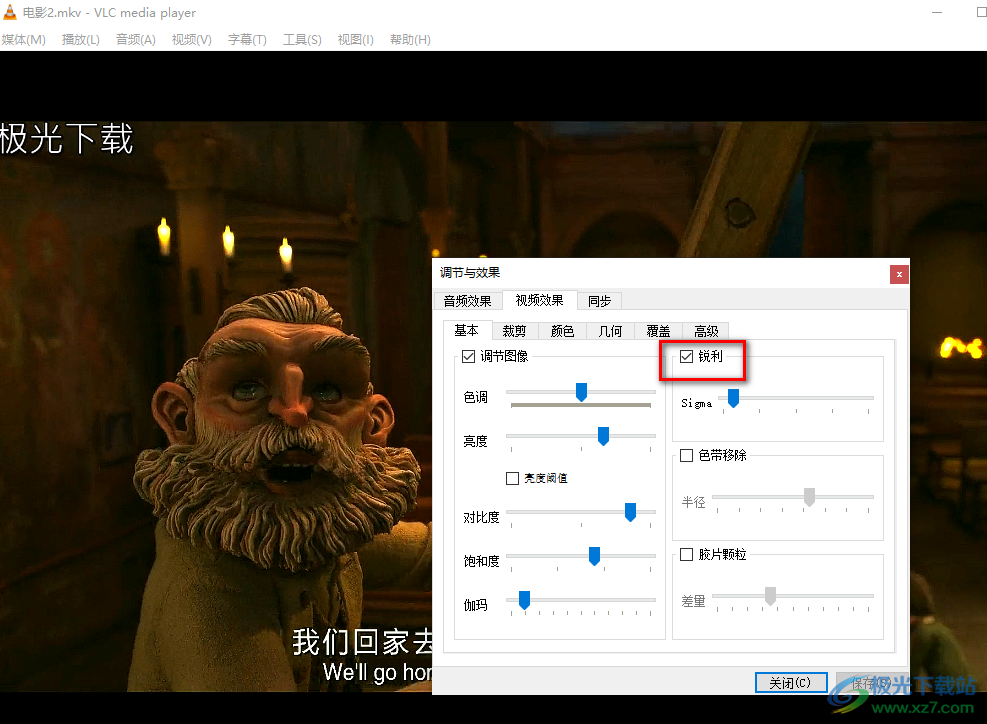Select the 基本 sub-tab

pos(466,331)
